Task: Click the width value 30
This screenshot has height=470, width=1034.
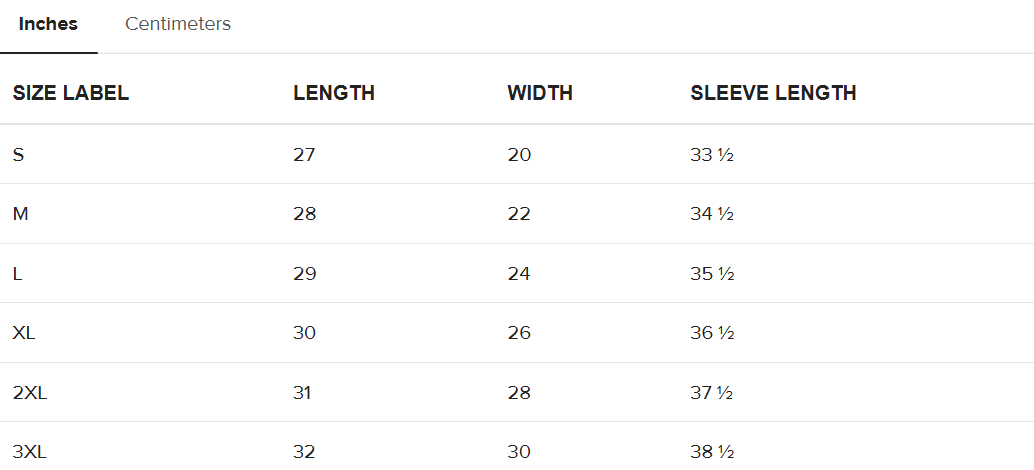Action: tap(519, 452)
